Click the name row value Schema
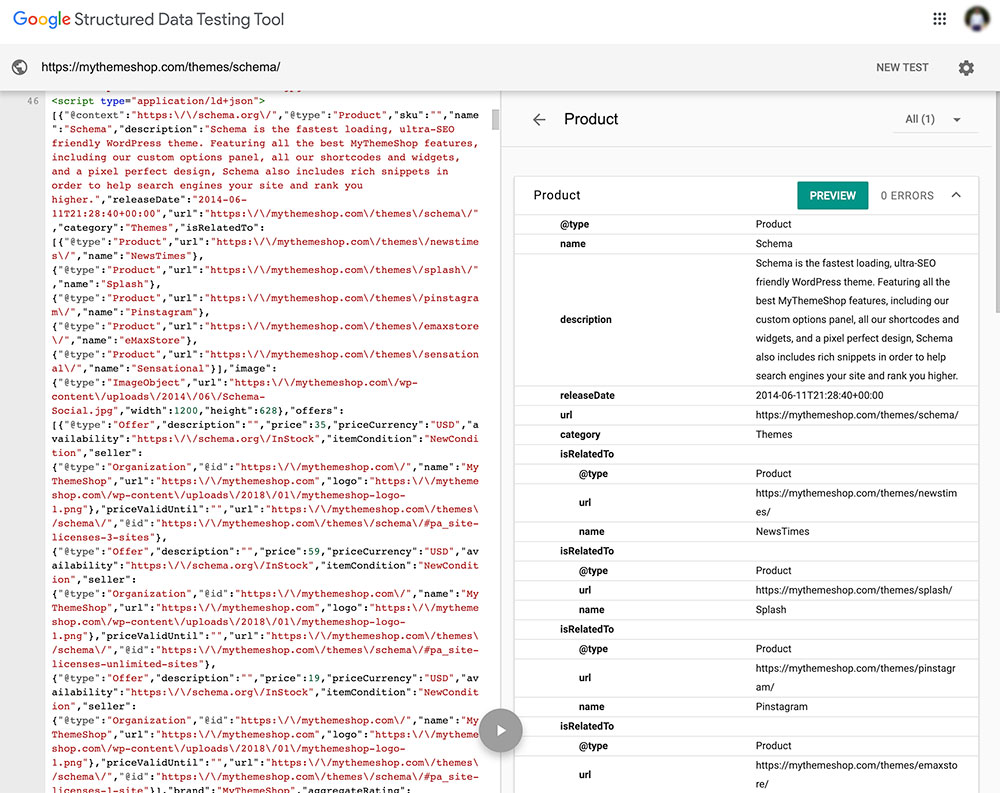 [x=774, y=244]
